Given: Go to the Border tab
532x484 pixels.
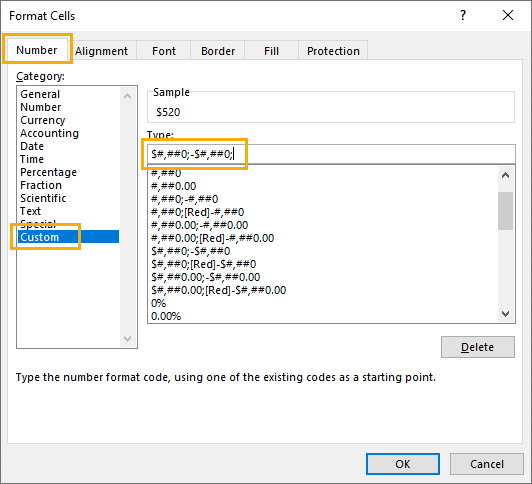Looking at the screenshot, I should coord(217,51).
